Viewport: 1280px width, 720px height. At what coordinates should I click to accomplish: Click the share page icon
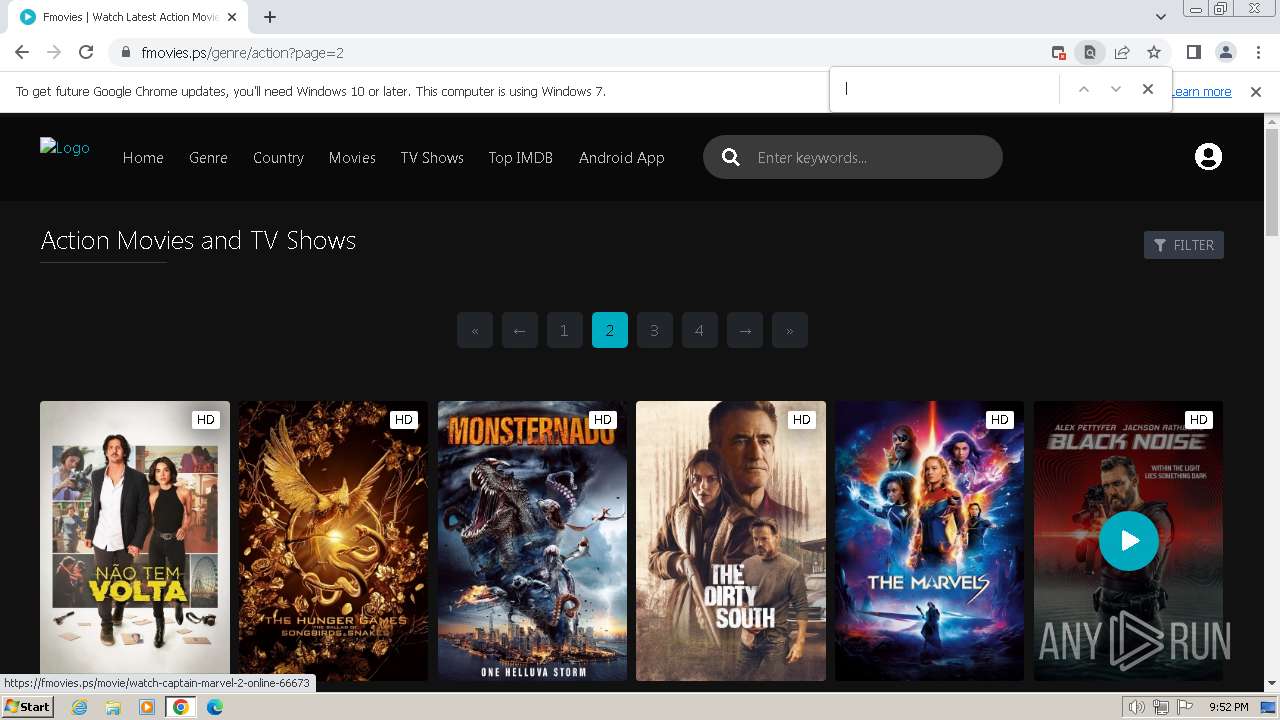tap(1122, 52)
